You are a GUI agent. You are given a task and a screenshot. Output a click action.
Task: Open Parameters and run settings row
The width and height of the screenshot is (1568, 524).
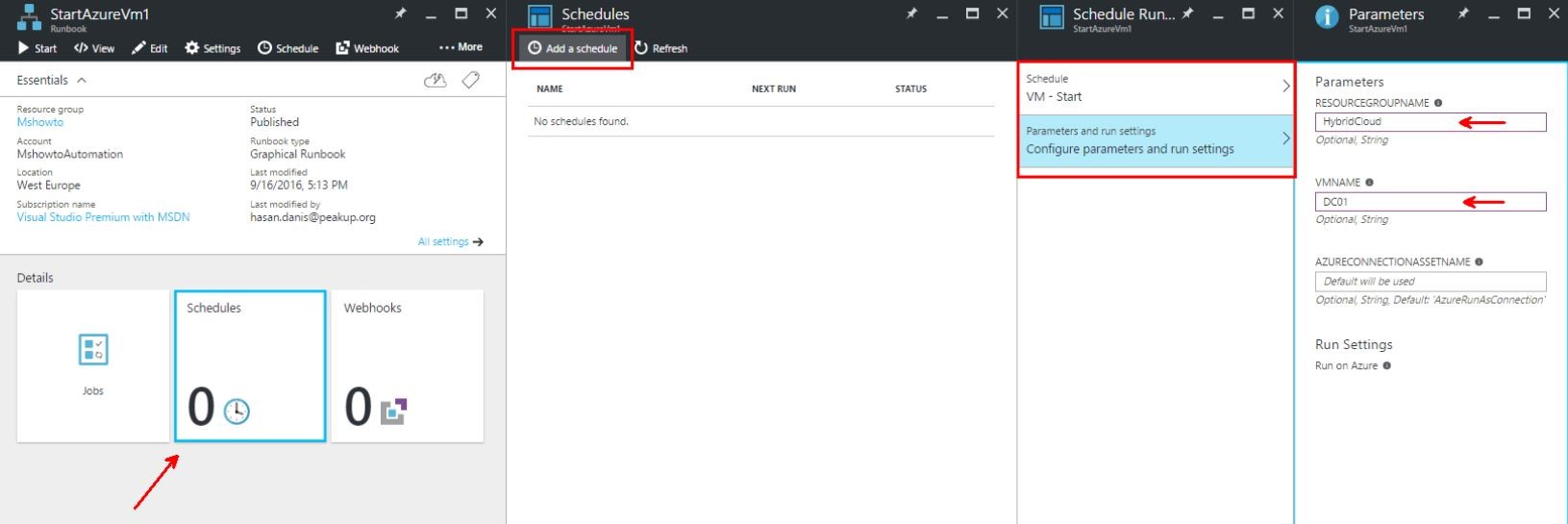tap(1157, 140)
